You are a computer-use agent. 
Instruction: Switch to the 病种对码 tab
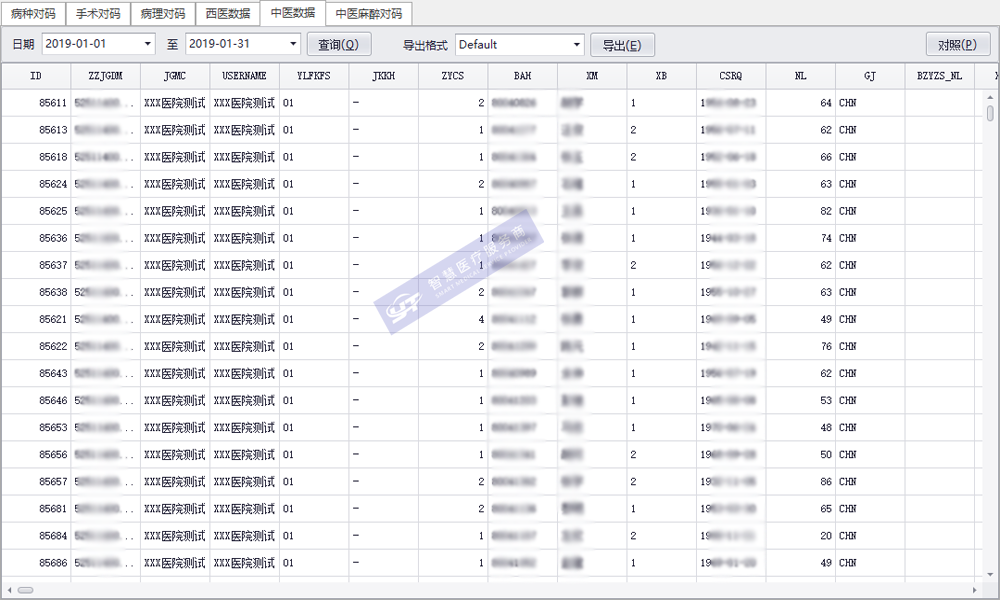[x=33, y=14]
